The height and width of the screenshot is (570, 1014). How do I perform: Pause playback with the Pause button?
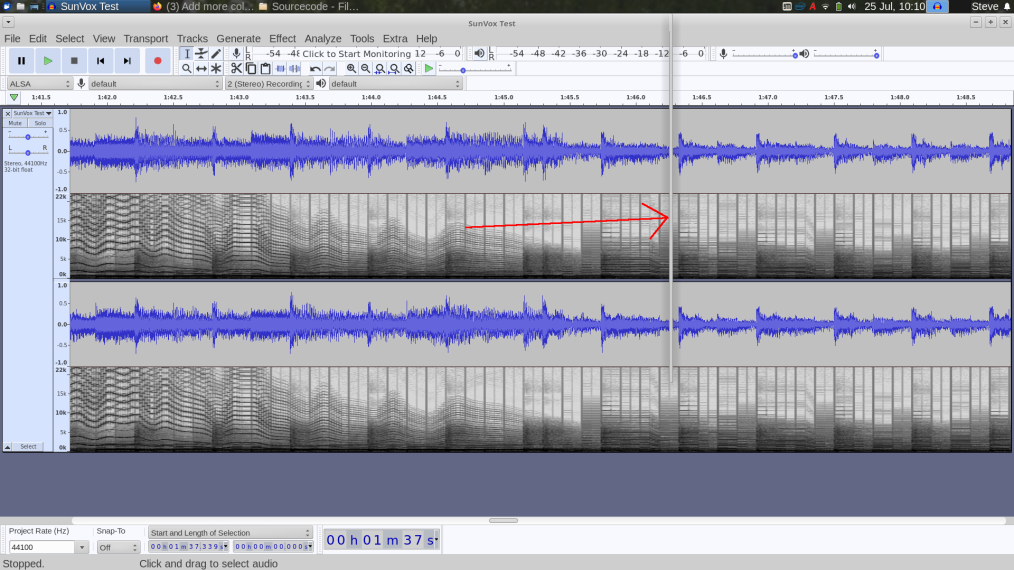21,61
